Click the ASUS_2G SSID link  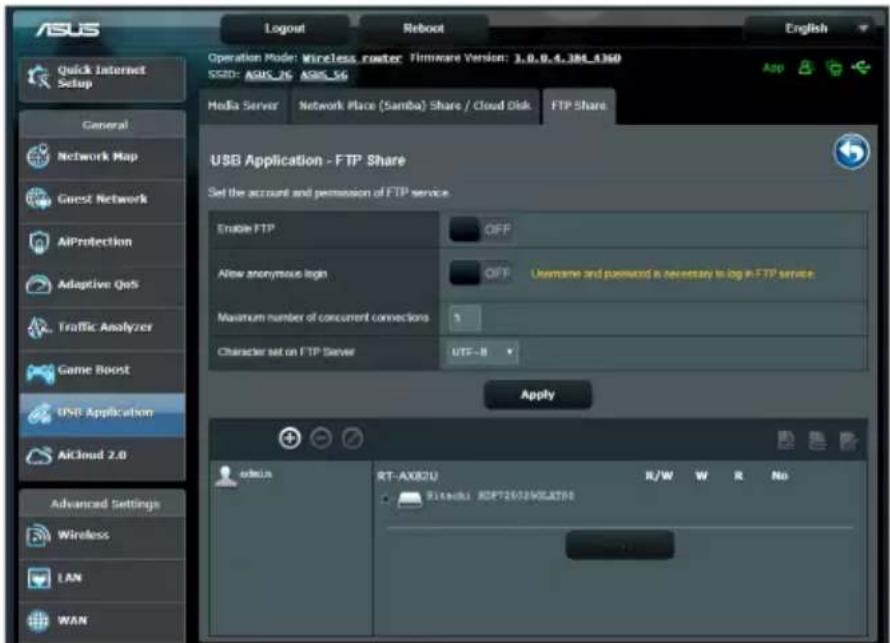(268, 75)
